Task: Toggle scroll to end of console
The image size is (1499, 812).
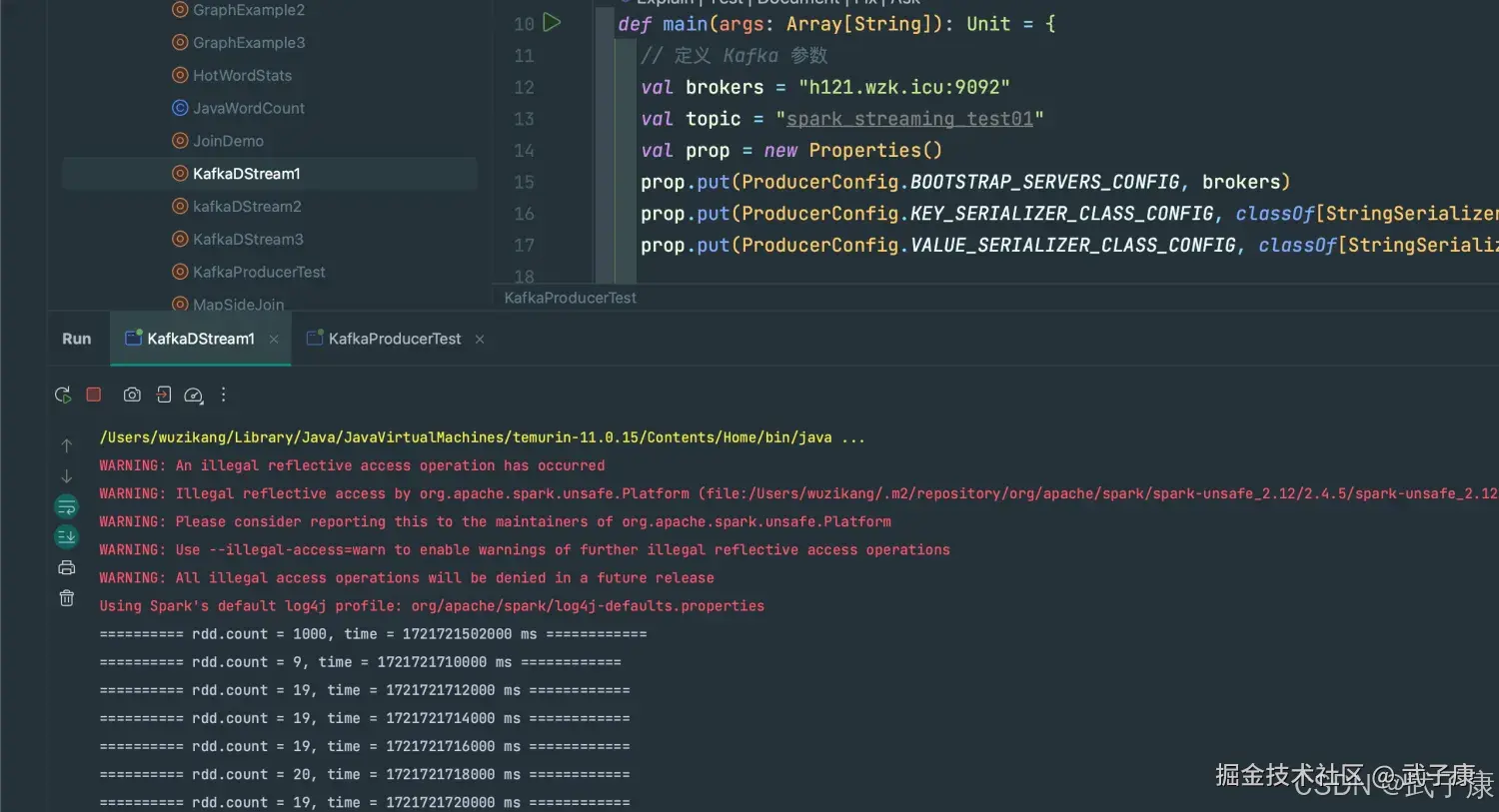Action: [66, 537]
